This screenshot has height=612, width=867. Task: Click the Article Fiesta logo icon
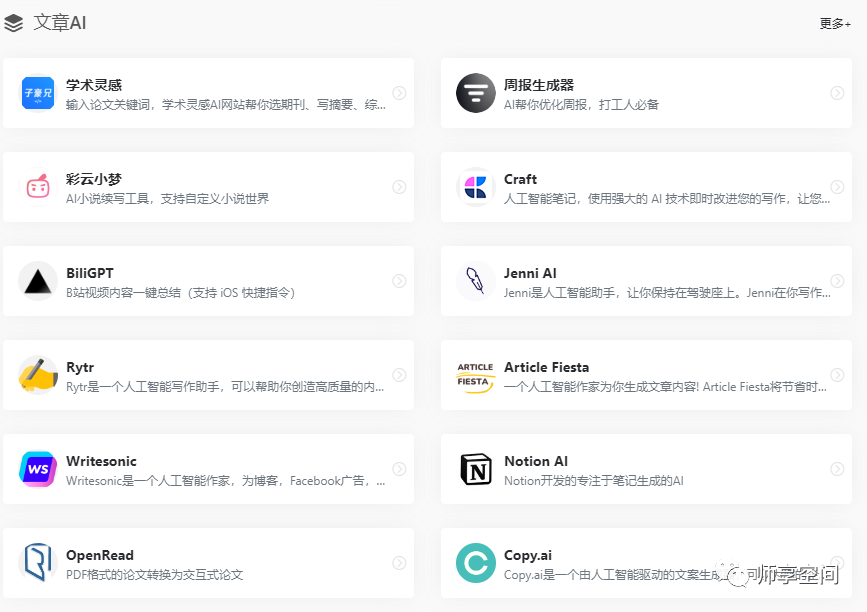[x=476, y=378]
